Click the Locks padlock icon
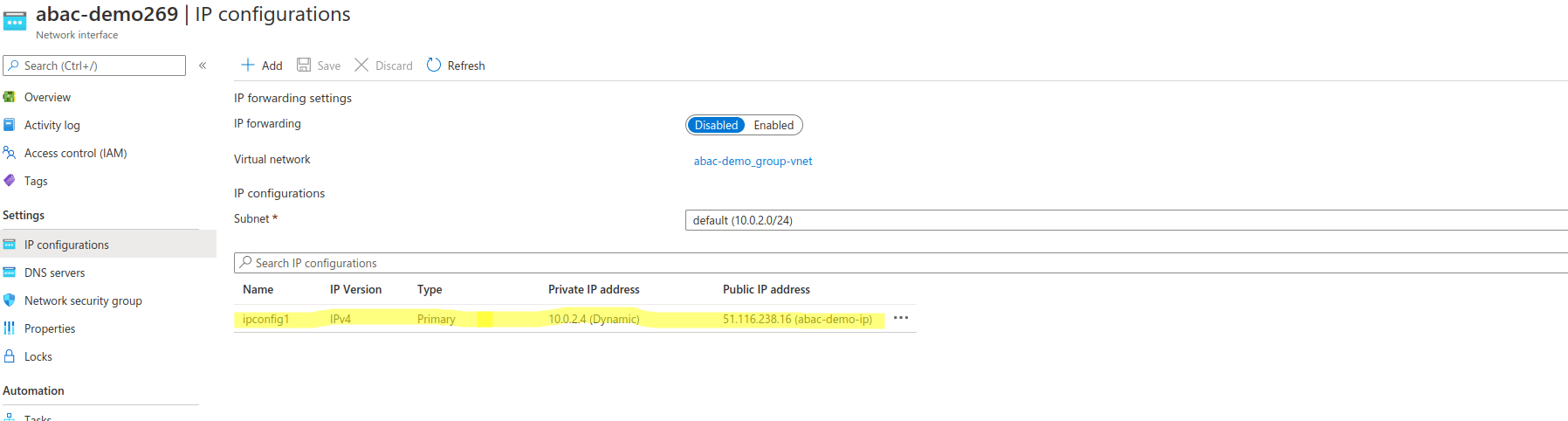Image resolution: width=1568 pixels, height=421 pixels. click(10, 356)
